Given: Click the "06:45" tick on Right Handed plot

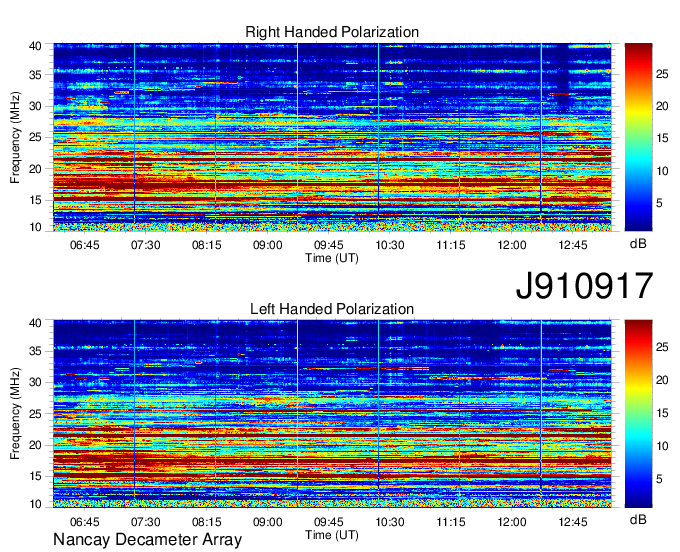Looking at the screenshot, I should coord(85,245).
